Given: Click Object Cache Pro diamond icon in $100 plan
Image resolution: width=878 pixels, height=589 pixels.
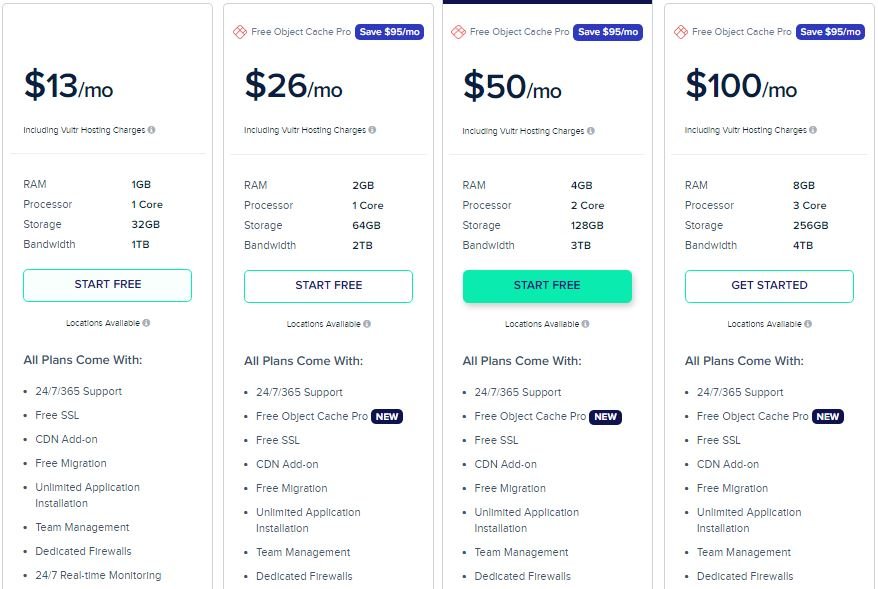Looking at the screenshot, I should [680, 32].
